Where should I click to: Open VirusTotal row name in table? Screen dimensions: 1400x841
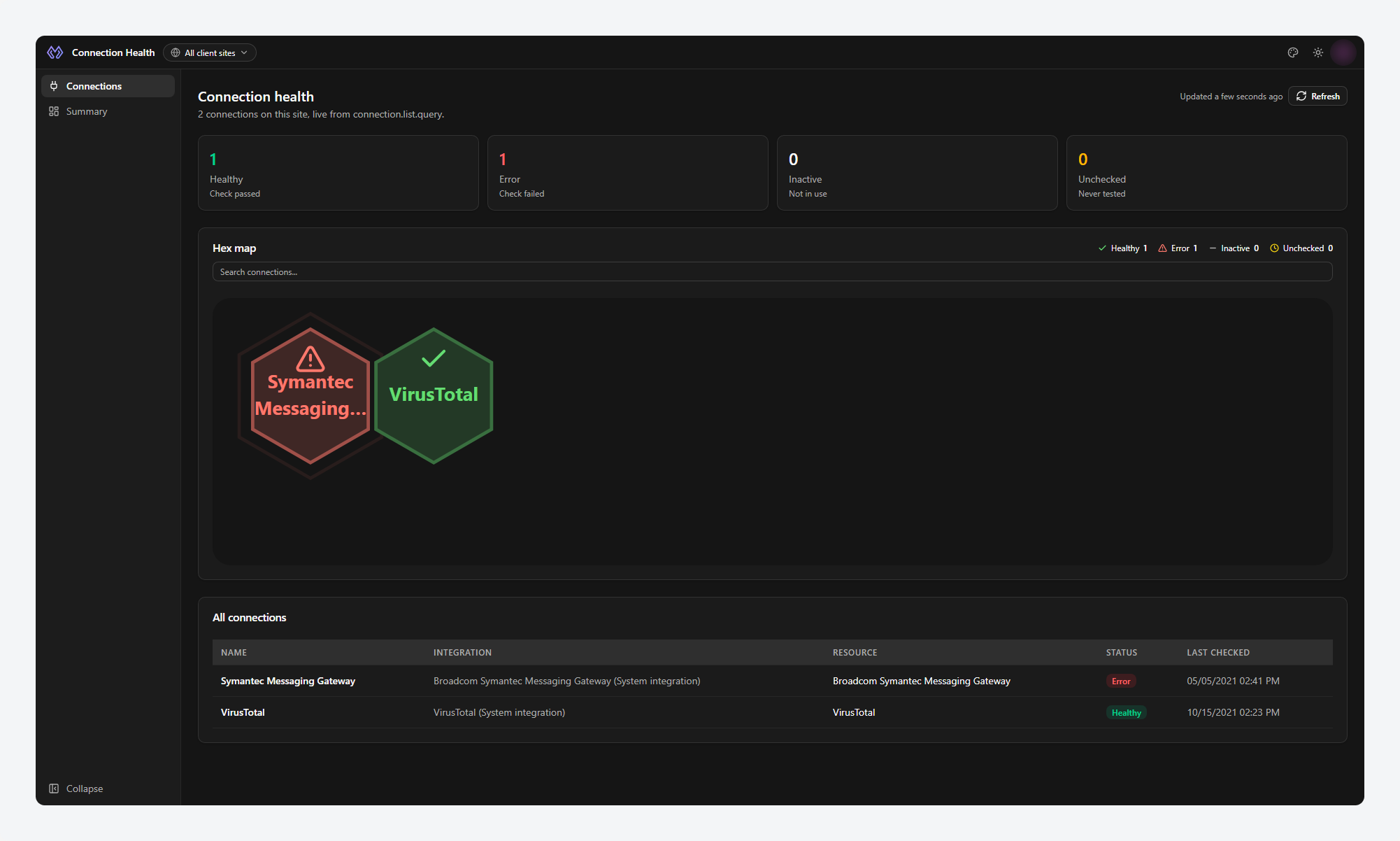243,712
